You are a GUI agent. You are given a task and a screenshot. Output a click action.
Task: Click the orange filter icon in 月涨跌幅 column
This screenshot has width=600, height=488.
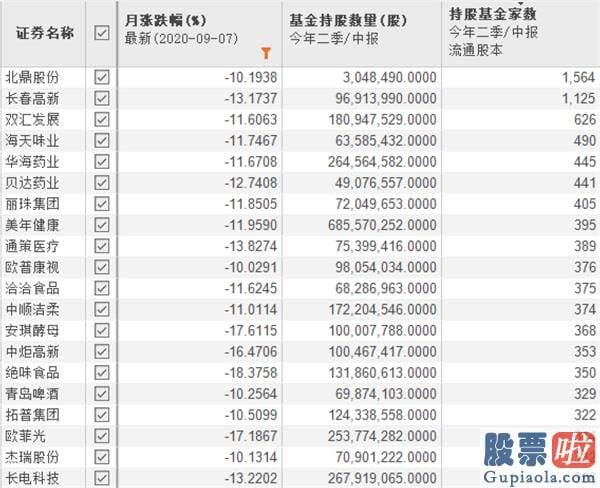tap(266, 53)
